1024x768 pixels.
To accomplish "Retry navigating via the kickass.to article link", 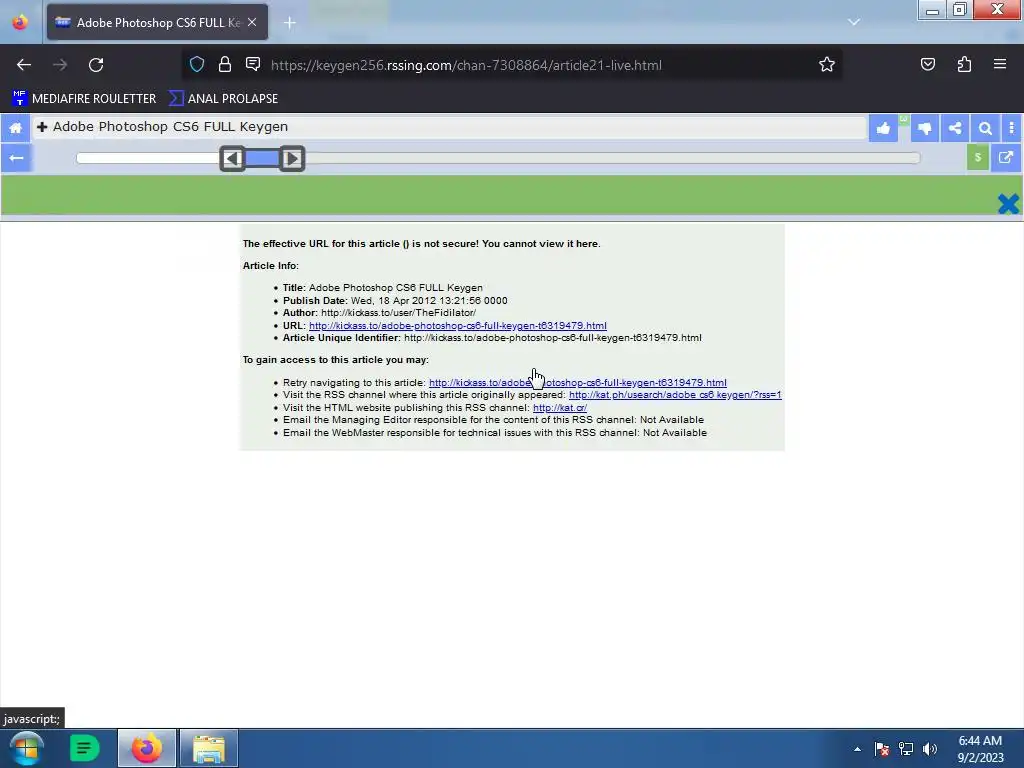I will coord(577,383).
